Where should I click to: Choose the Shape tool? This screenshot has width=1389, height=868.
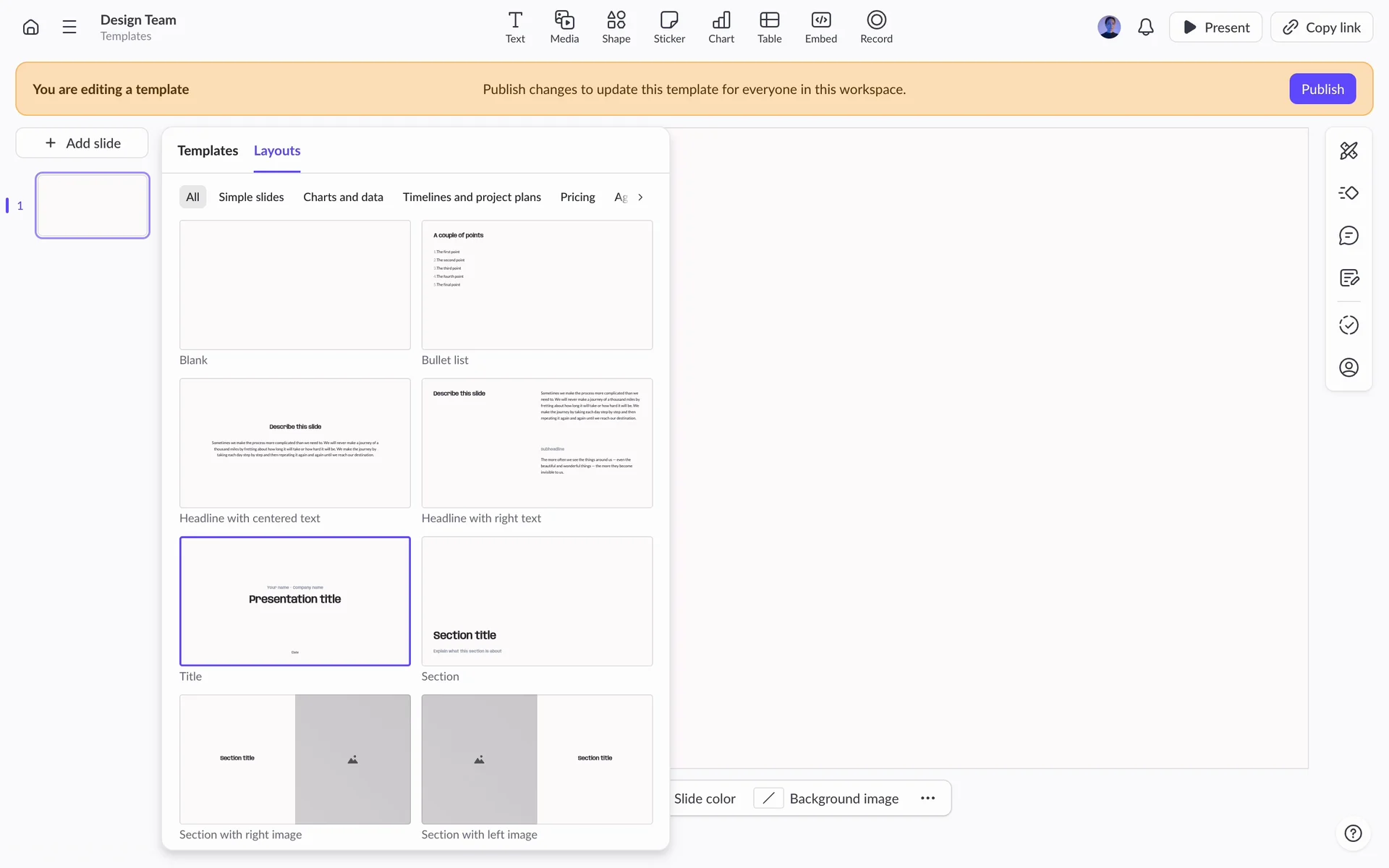tap(616, 27)
